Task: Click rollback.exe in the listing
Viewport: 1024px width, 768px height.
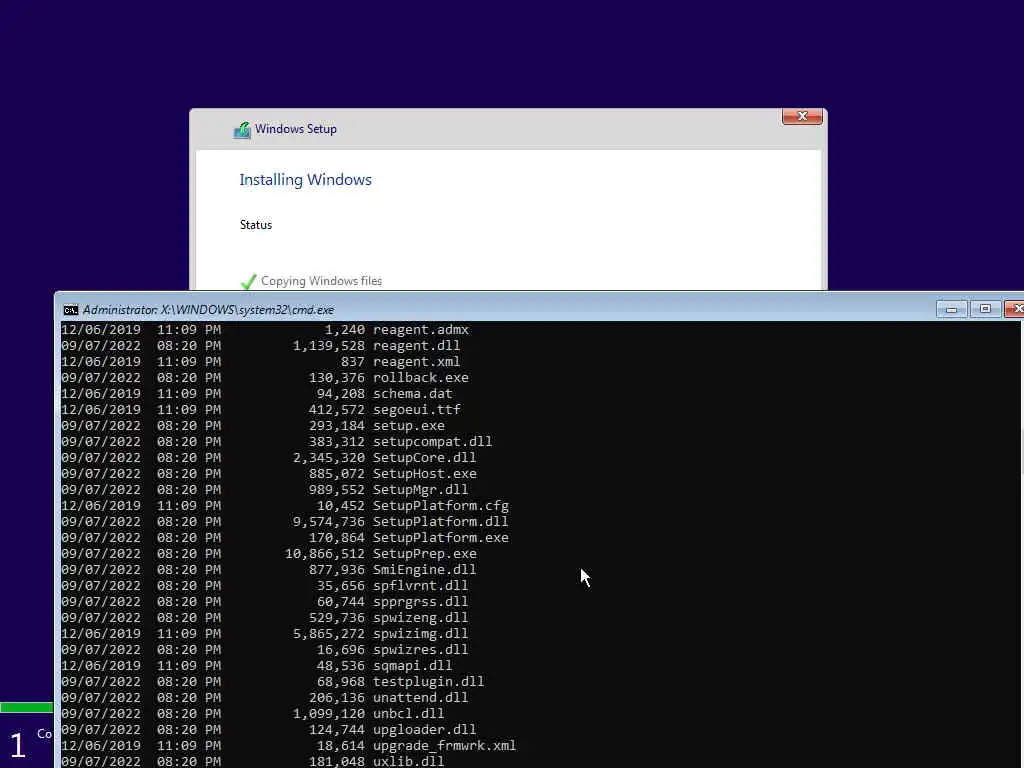Action: pos(421,377)
